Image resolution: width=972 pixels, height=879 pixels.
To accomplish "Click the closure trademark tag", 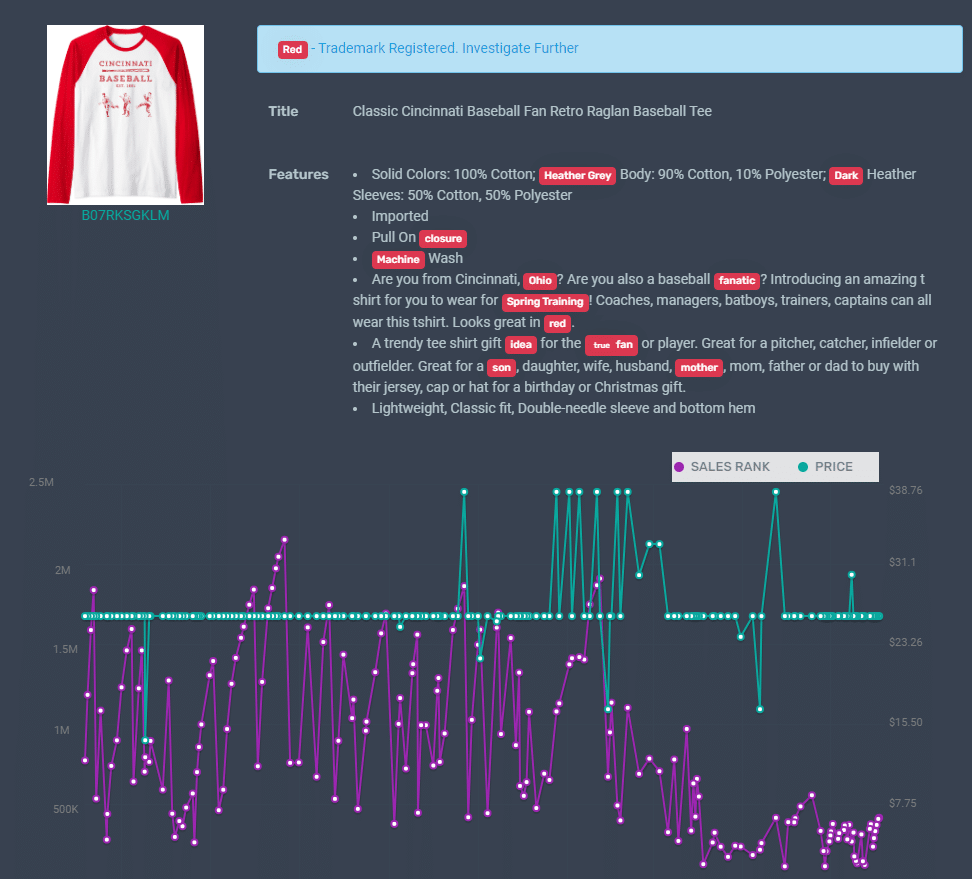I will point(443,239).
